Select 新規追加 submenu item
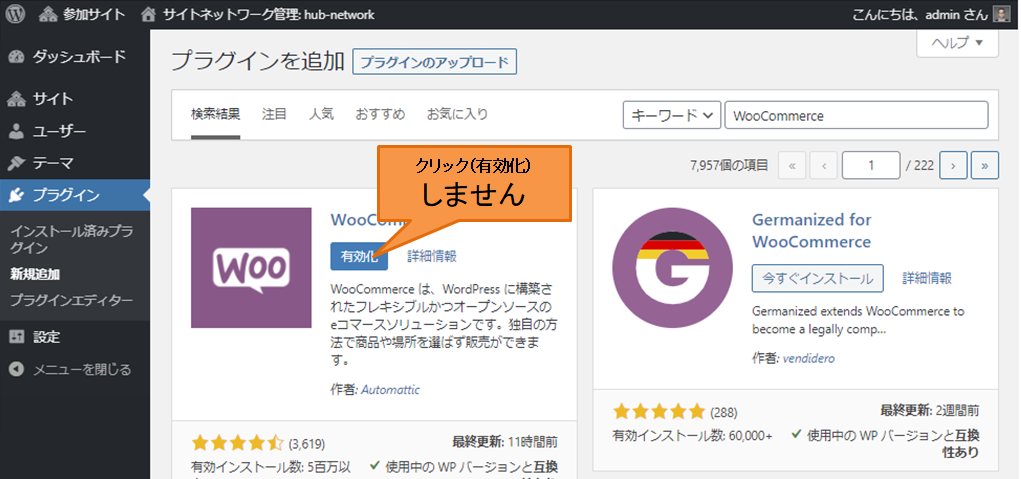This screenshot has width=1021, height=479. [35, 275]
